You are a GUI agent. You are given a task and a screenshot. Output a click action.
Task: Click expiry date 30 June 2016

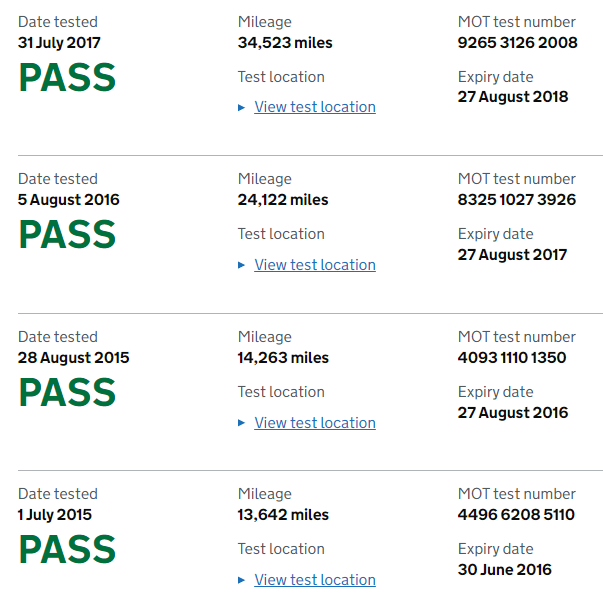tap(505, 570)
